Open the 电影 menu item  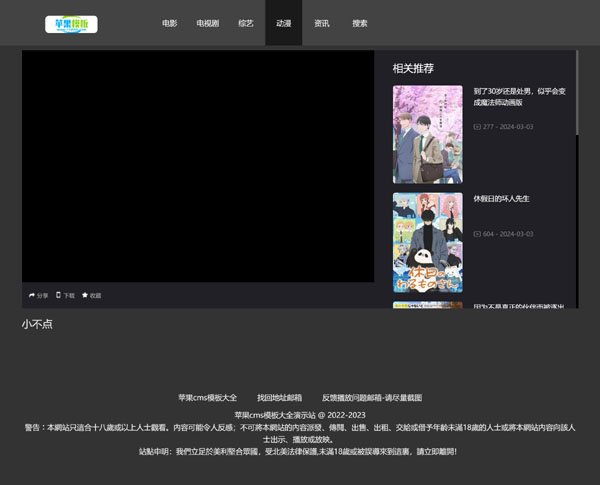(169, 23)
